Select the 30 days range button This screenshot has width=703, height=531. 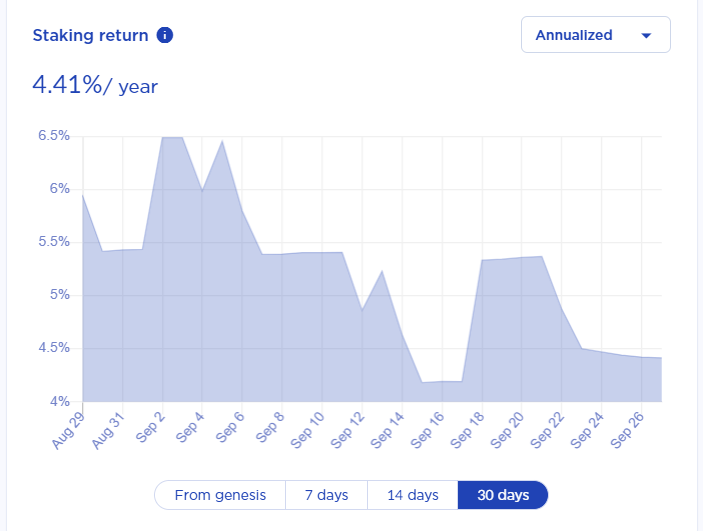tap(503, 495)
